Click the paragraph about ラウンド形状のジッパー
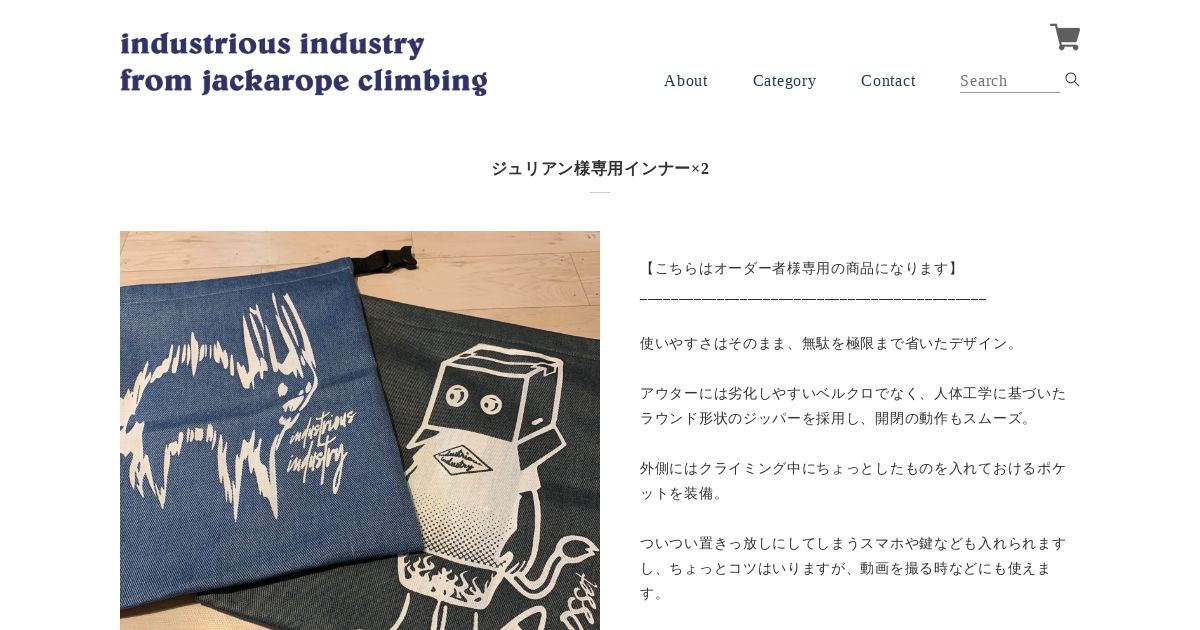The height and width of the screenshot is (630, 1200). coord(853,406)
